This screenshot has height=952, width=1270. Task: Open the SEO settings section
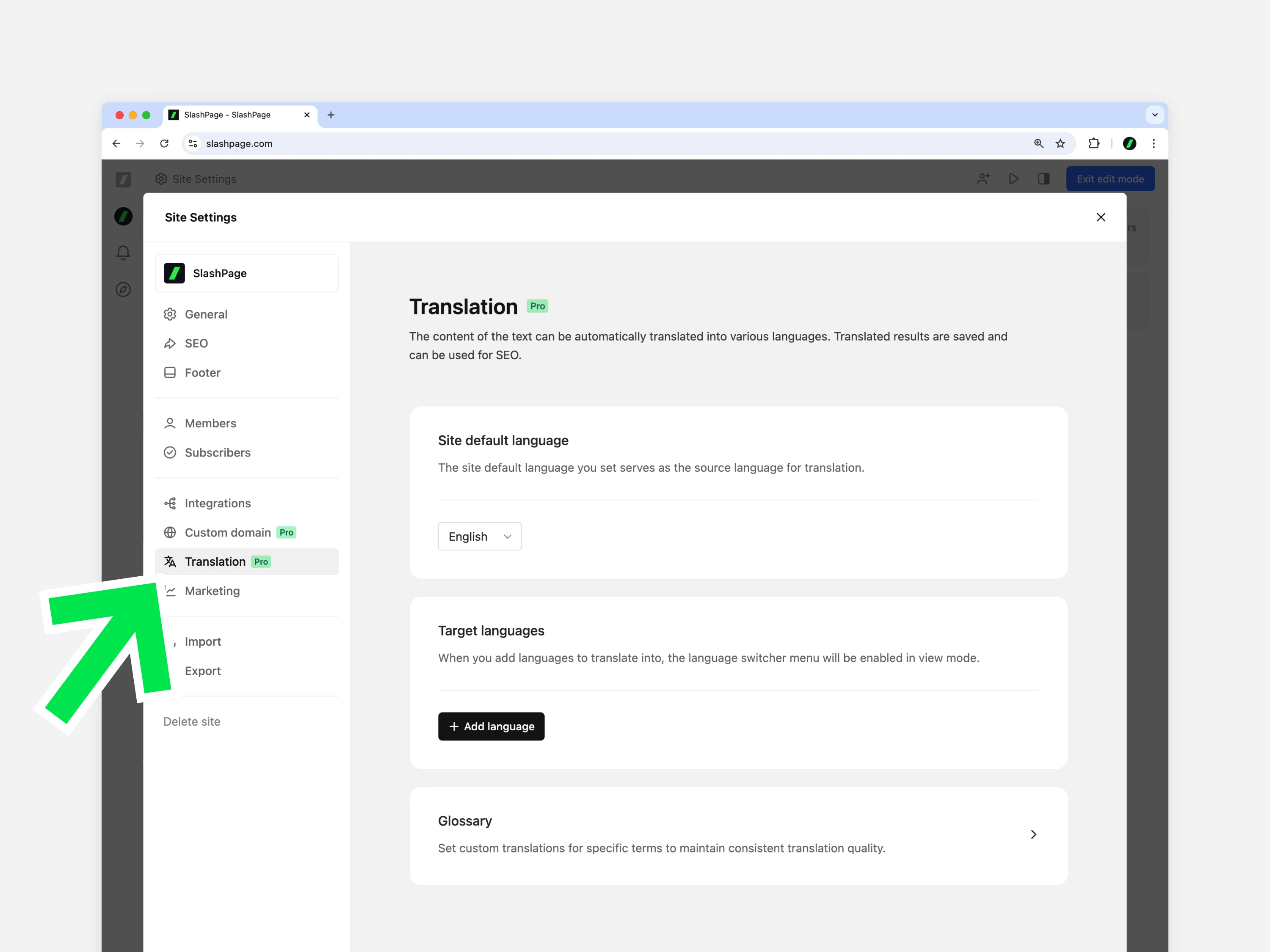tap(247, 343)
